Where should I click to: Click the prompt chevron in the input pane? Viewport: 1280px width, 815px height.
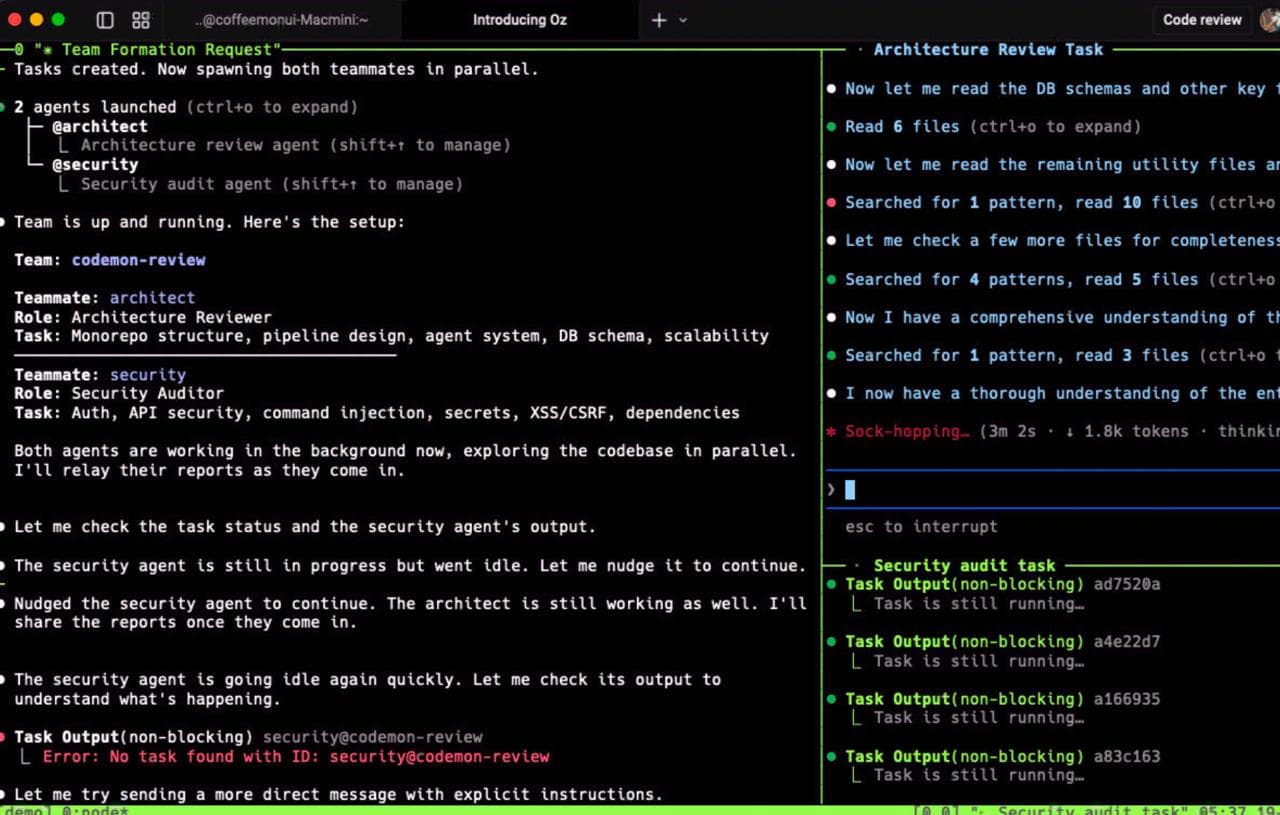(831, 489)
